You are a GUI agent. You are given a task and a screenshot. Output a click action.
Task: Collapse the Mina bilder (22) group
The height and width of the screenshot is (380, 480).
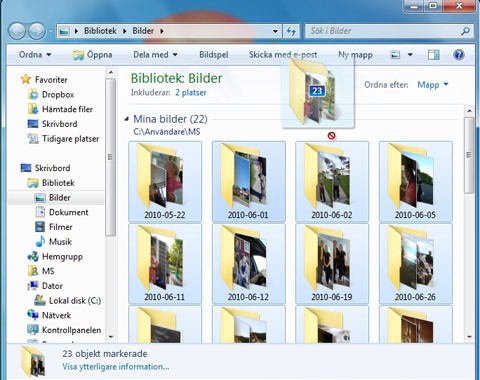coord(127,119)
